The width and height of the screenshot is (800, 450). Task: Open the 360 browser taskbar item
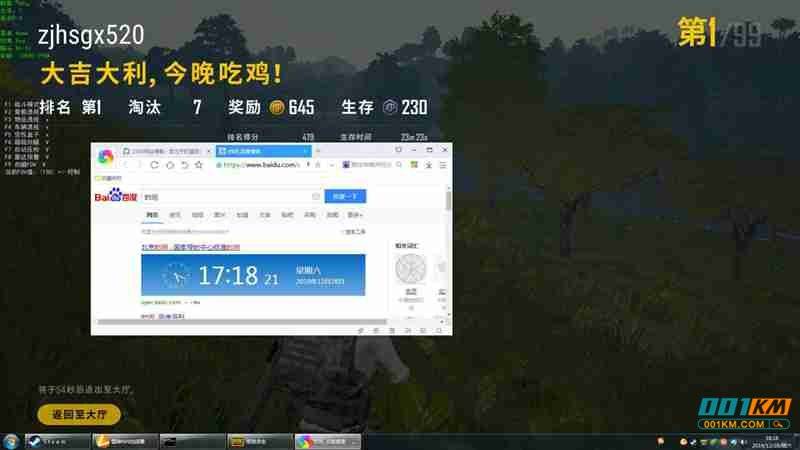[328, 442]
